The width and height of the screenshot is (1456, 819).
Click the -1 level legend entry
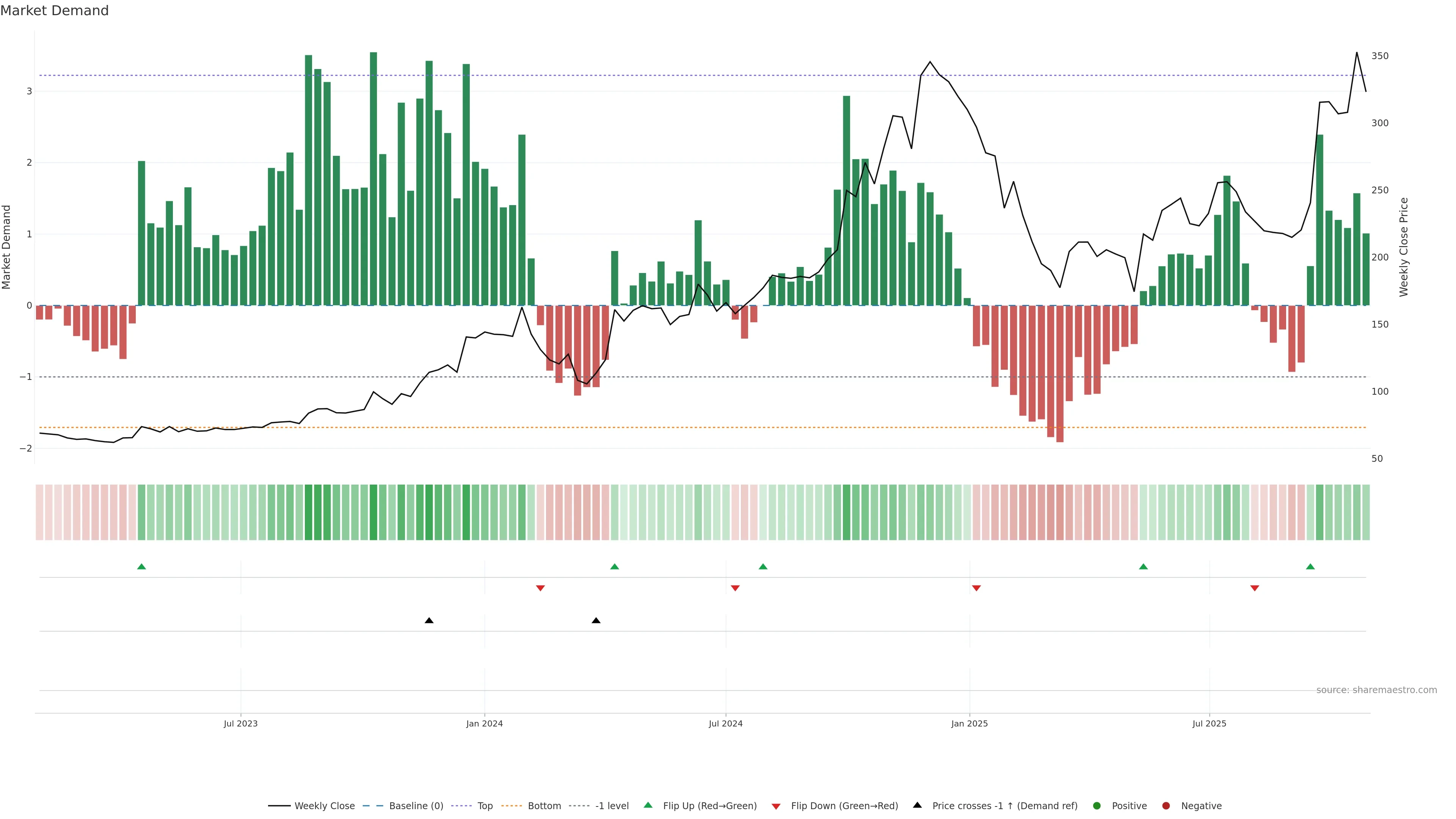pos(612,806)
